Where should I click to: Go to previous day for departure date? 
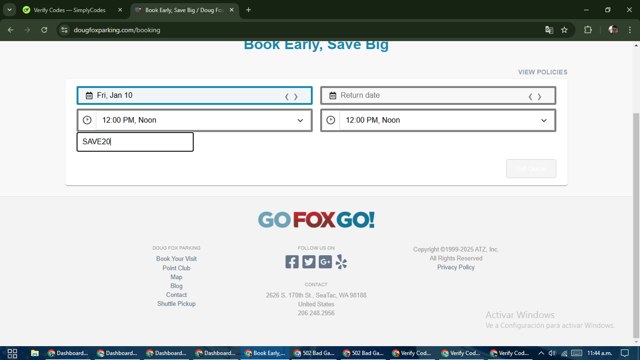tap(287, 97)
